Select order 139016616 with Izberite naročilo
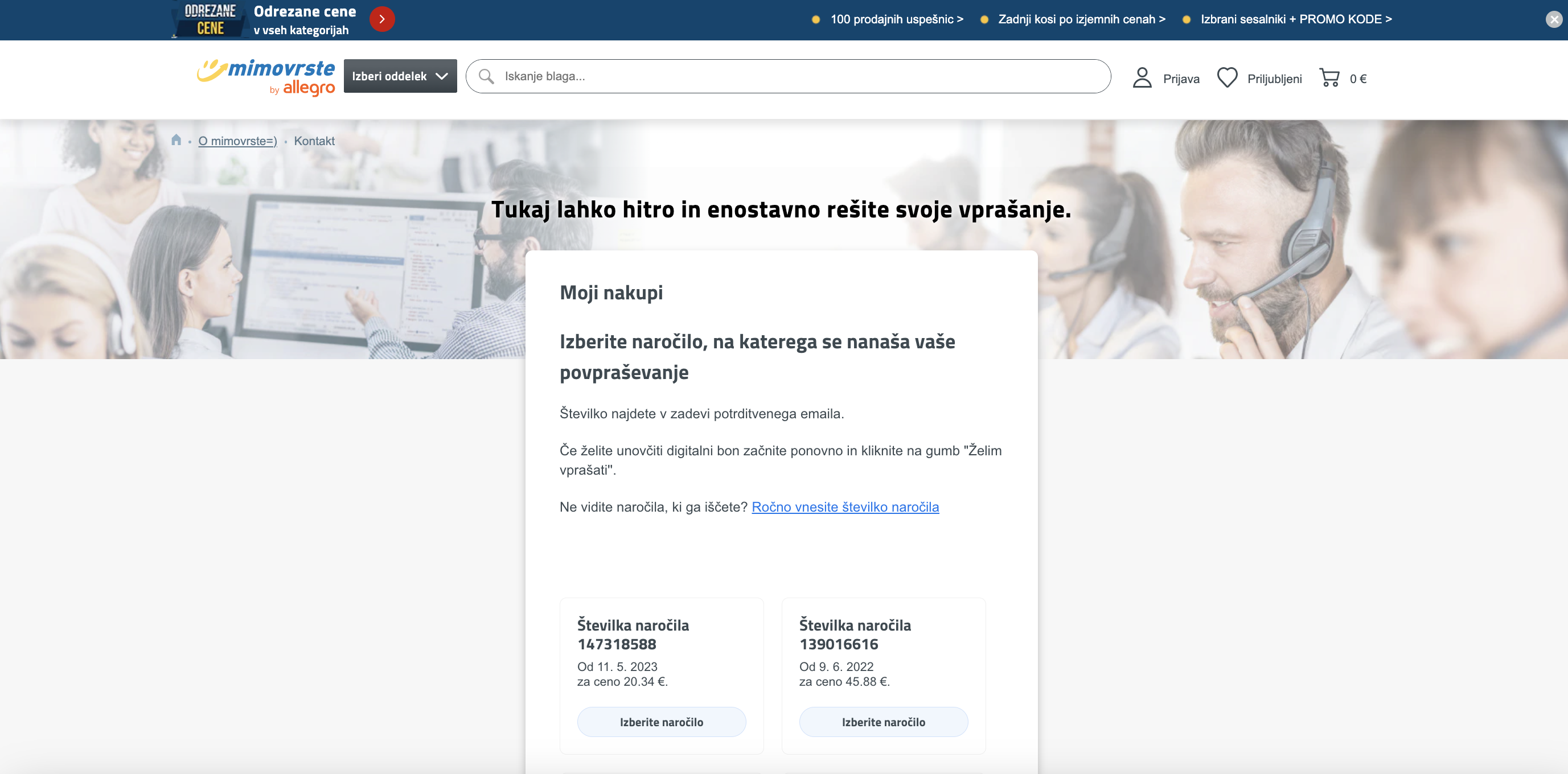This screenshot has width=1568, height=774. 883,722
